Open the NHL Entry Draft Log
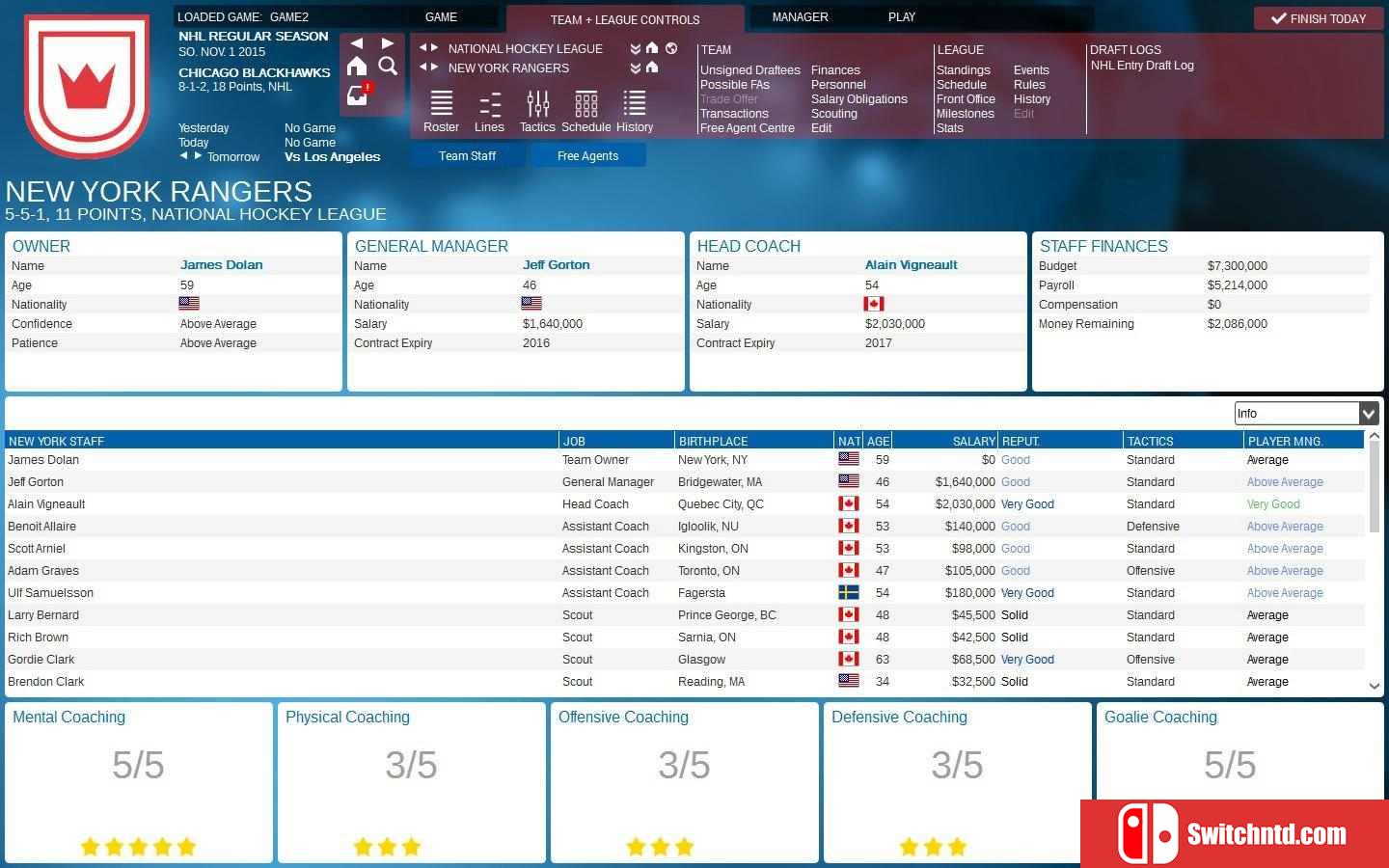Viewport: 1389px width, 868px height. coord(1142,66)
